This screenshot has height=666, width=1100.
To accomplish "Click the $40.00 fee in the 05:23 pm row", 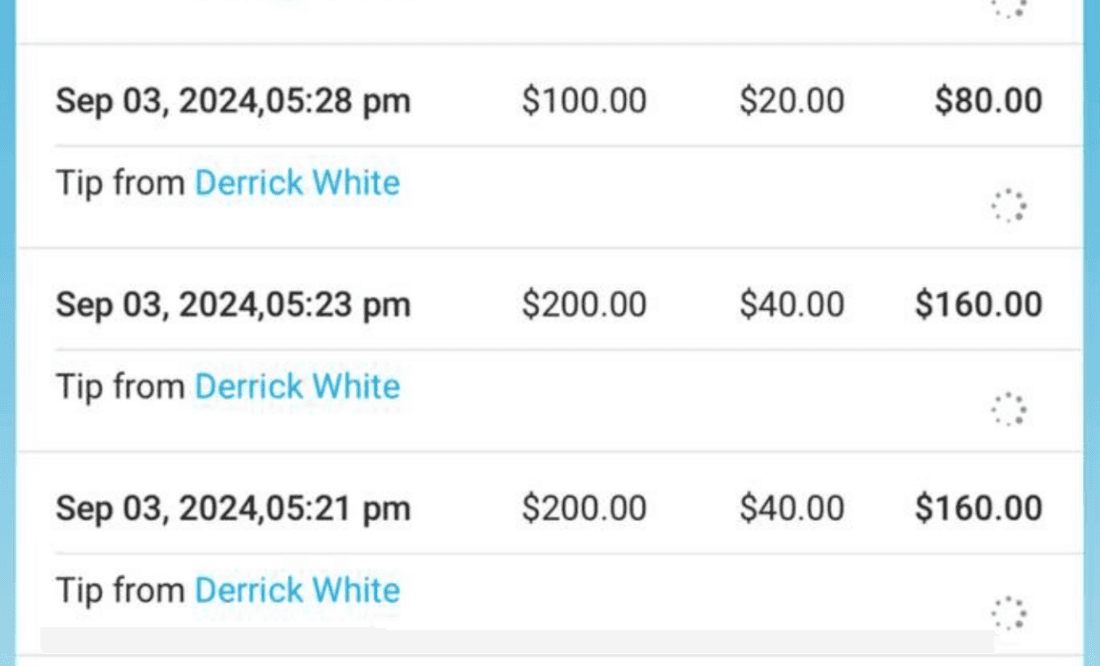I will [x=791, y=305].
